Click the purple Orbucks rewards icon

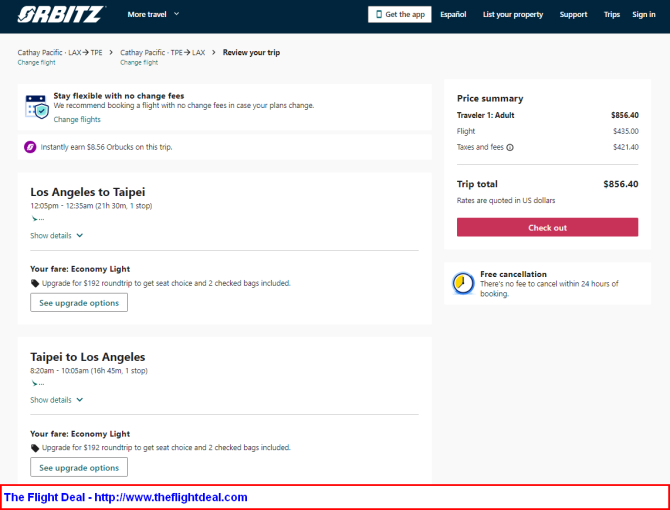30,147
